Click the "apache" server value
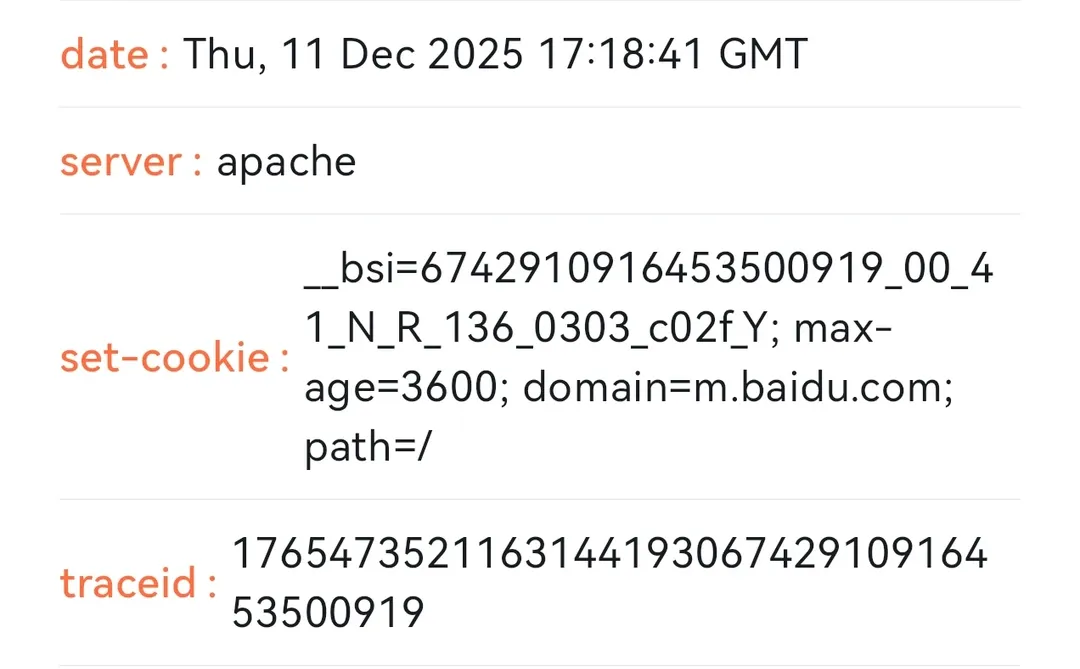Image resolution: width=1080 pixels, height=669 pixels. click(287, 163)
